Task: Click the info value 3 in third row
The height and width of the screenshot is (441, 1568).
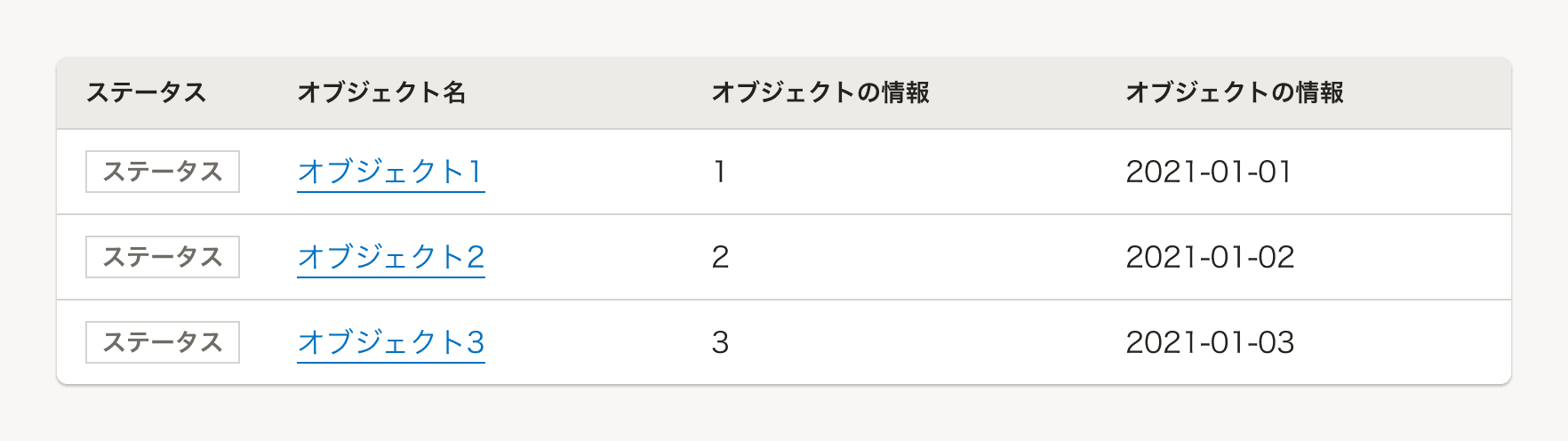Action: [720, 342]
